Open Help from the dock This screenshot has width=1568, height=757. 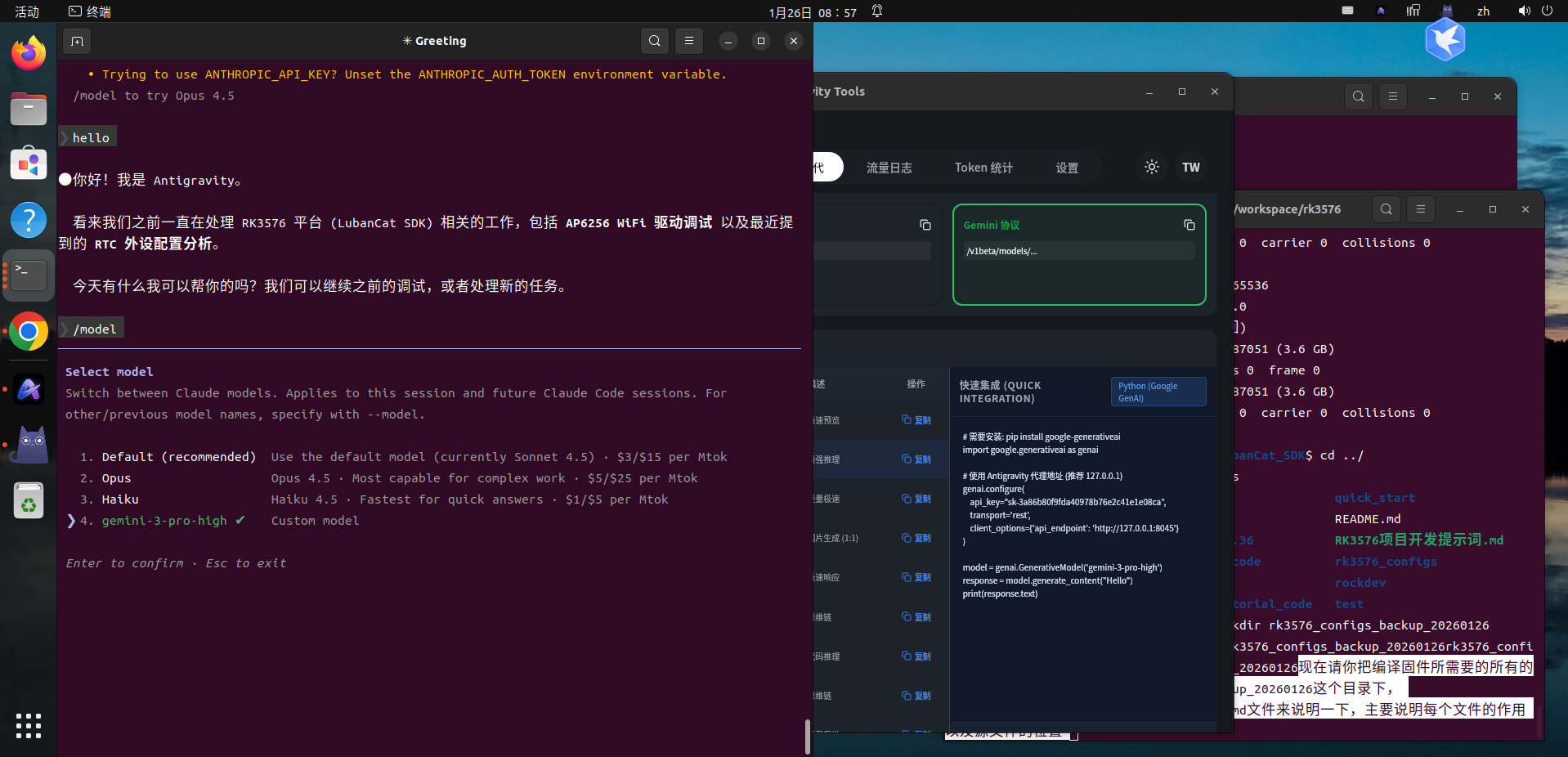tap(29, 220)
